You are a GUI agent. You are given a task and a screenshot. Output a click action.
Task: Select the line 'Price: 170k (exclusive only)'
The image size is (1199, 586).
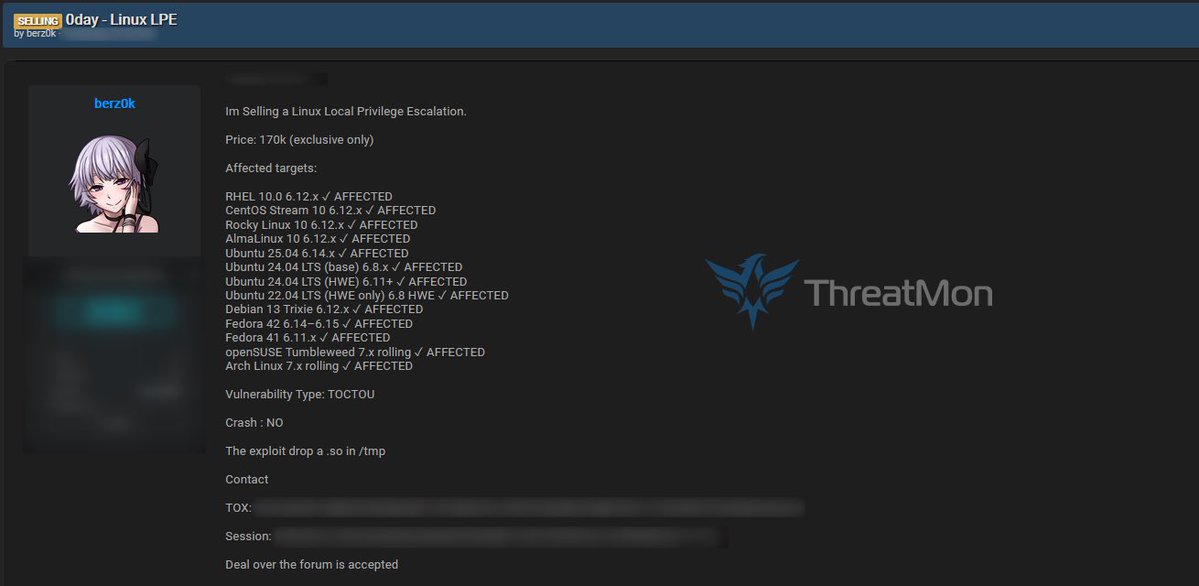pyautogui.click(x=300, y=140)
